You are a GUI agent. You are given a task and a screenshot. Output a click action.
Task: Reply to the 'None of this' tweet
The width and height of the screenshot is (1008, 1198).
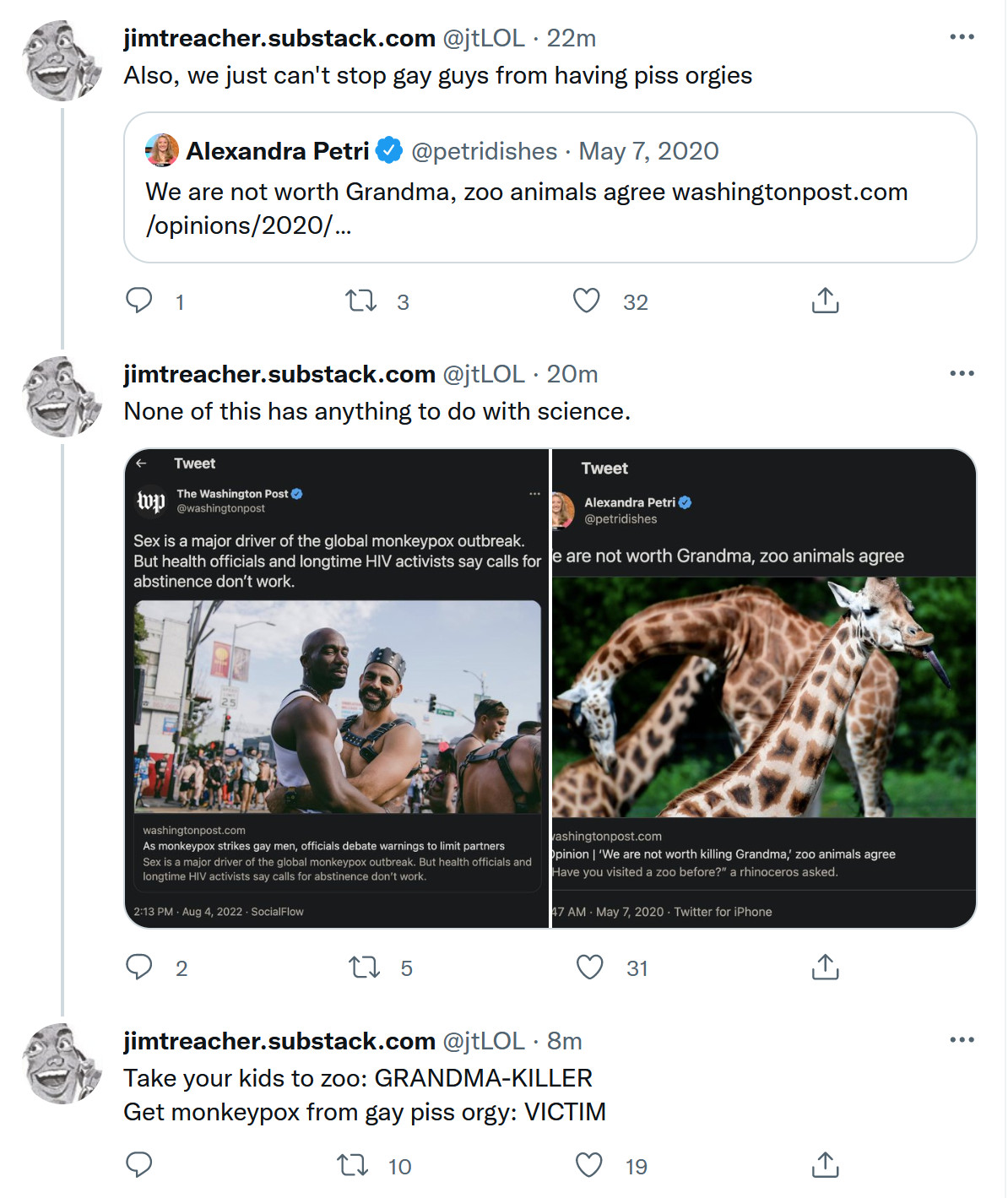(139, 967)
